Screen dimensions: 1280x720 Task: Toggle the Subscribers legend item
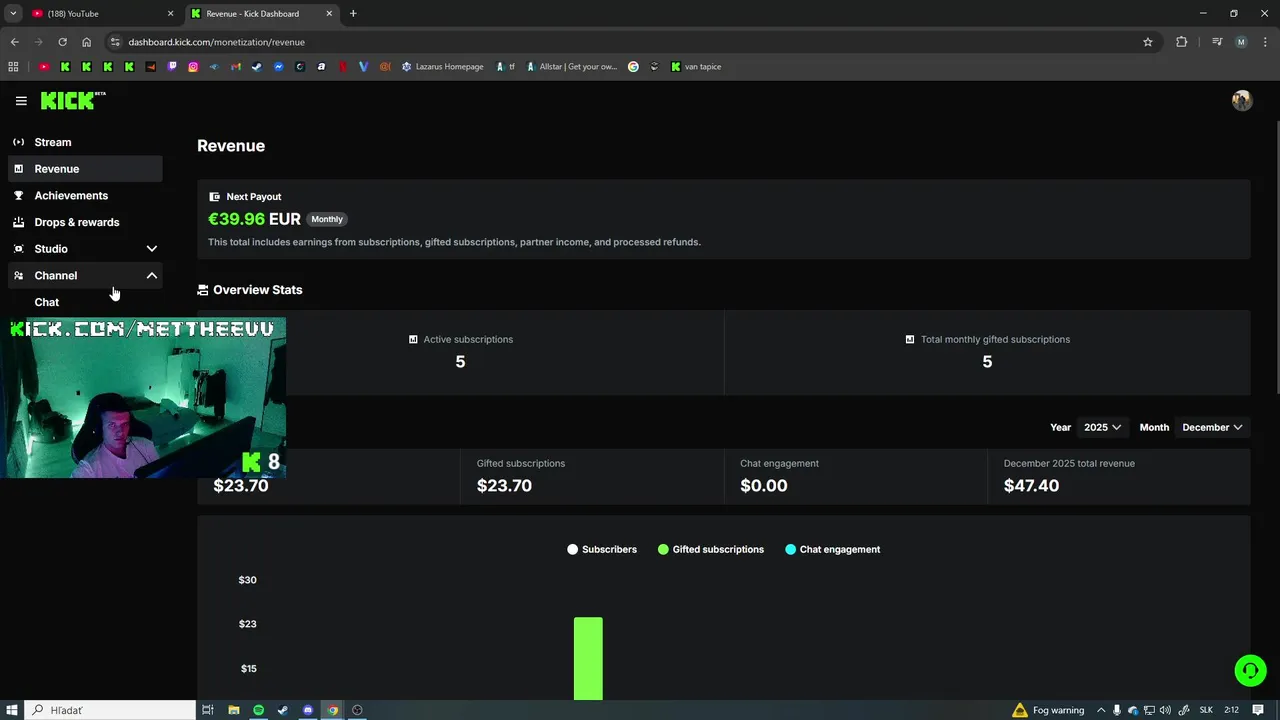[x=602, y=549]
